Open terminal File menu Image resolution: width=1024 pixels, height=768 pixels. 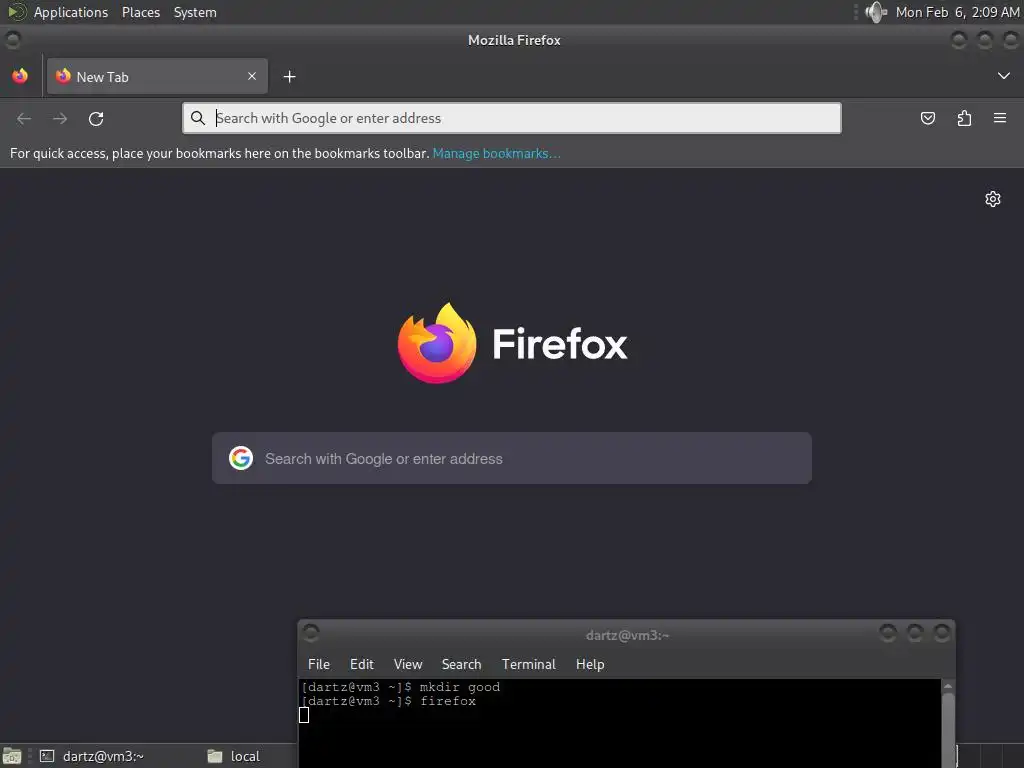pos(319,664)
